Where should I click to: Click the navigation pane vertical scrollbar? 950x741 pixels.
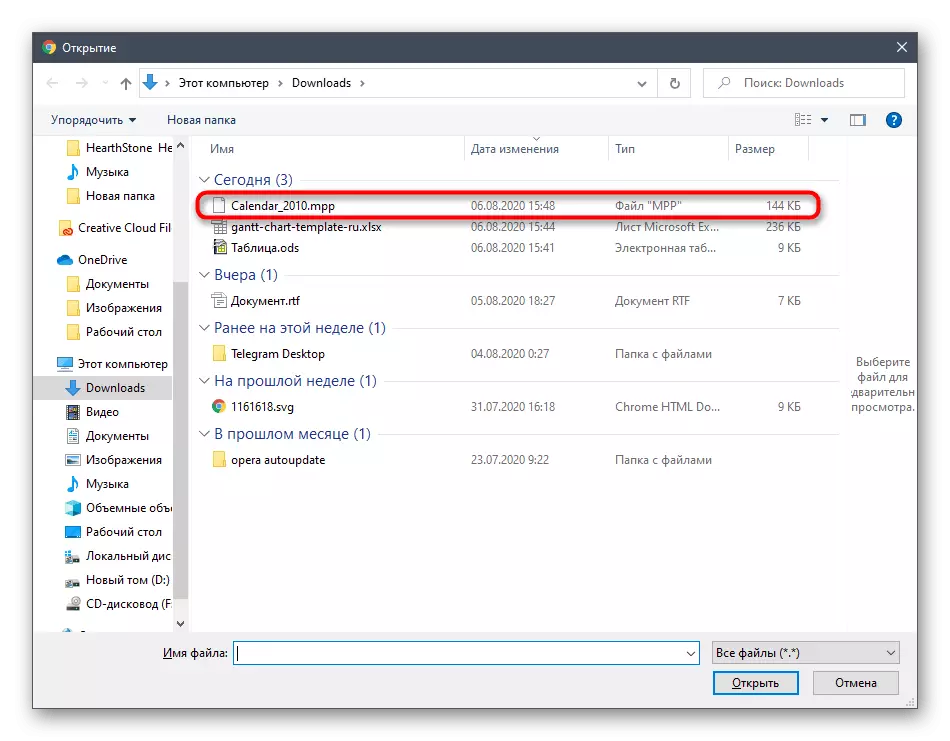pos(180,400)
